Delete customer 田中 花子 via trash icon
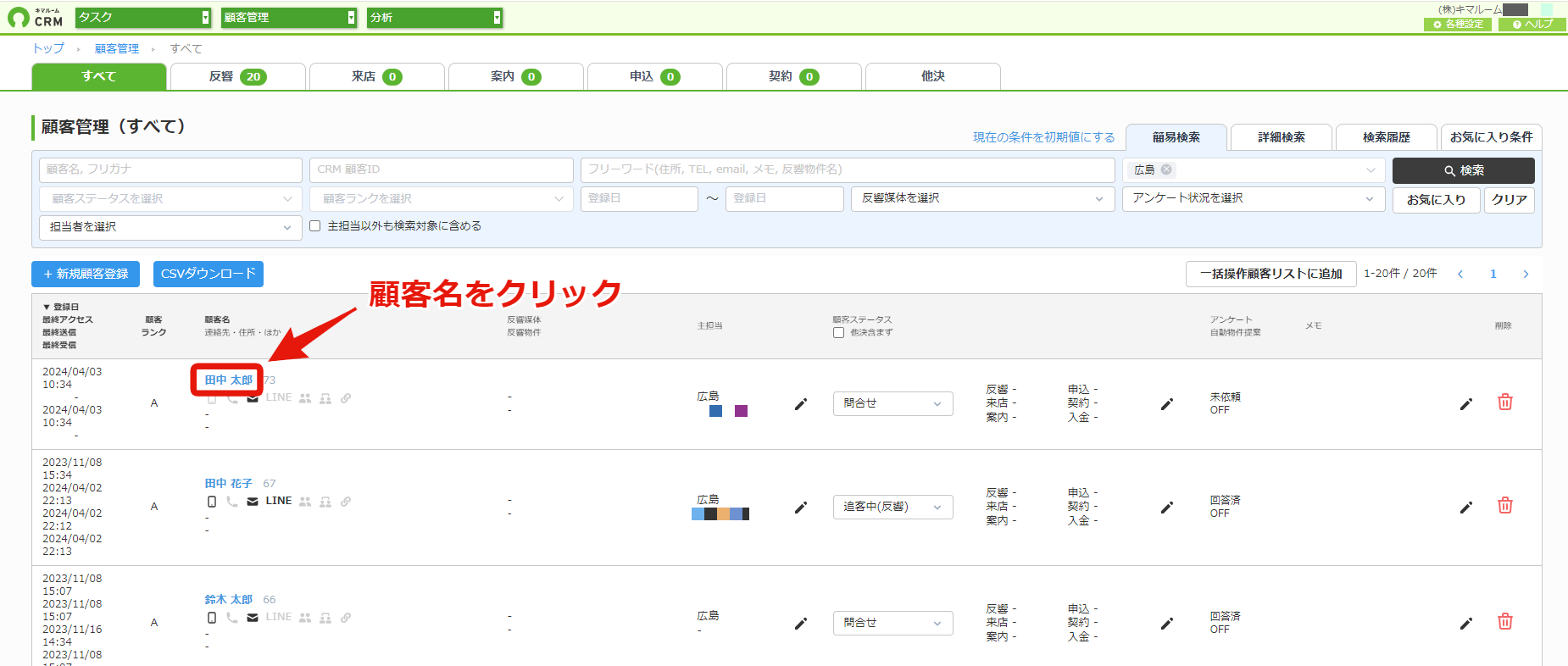1568x666 pixels. (1505, 506)
